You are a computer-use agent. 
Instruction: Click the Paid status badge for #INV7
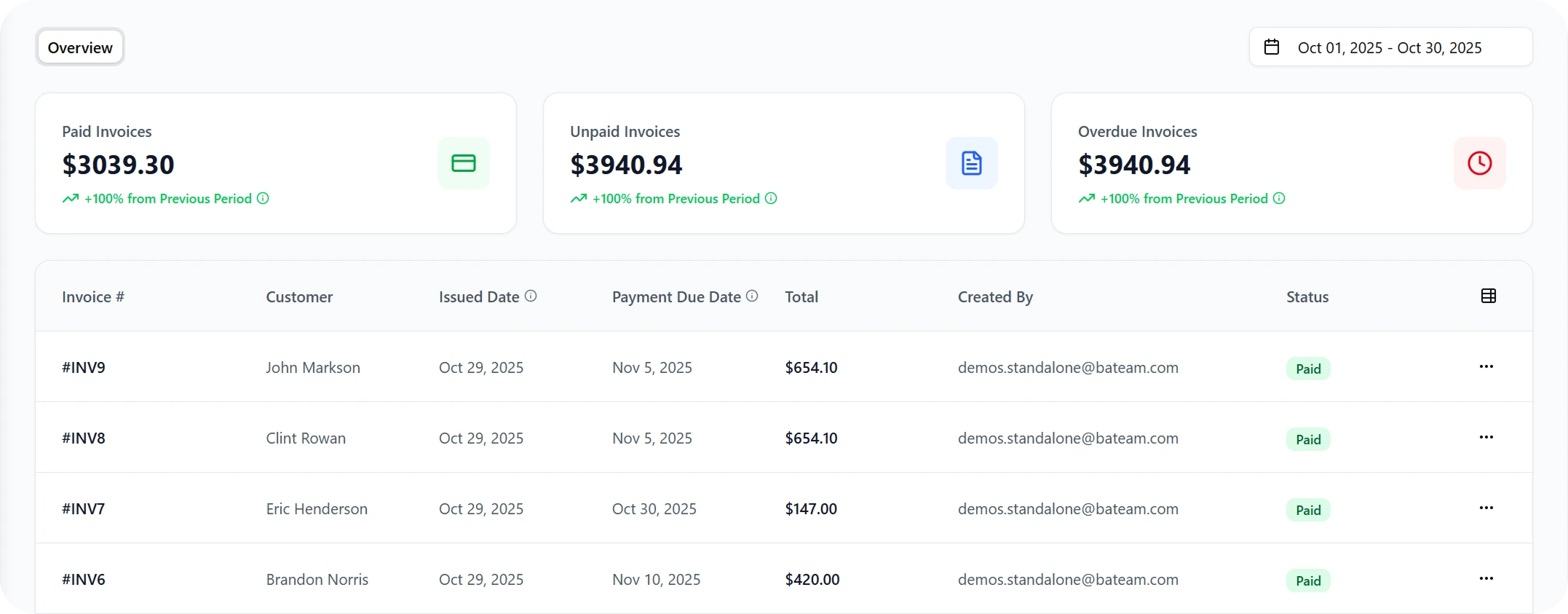coord(1308,510)
